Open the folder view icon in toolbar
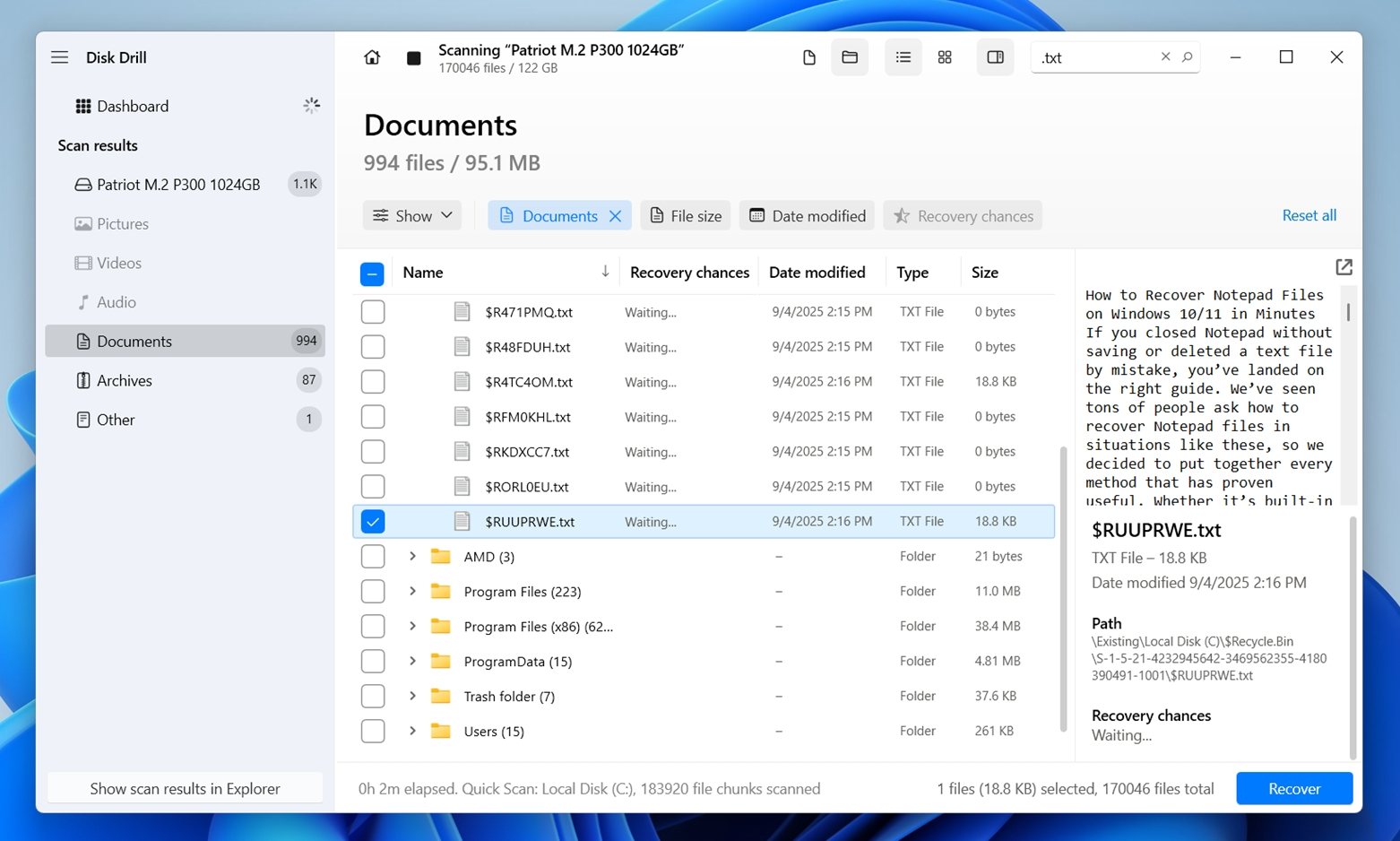Viewport: 1400px width, 841px height. pyautogui.click(x=849, y=56)
